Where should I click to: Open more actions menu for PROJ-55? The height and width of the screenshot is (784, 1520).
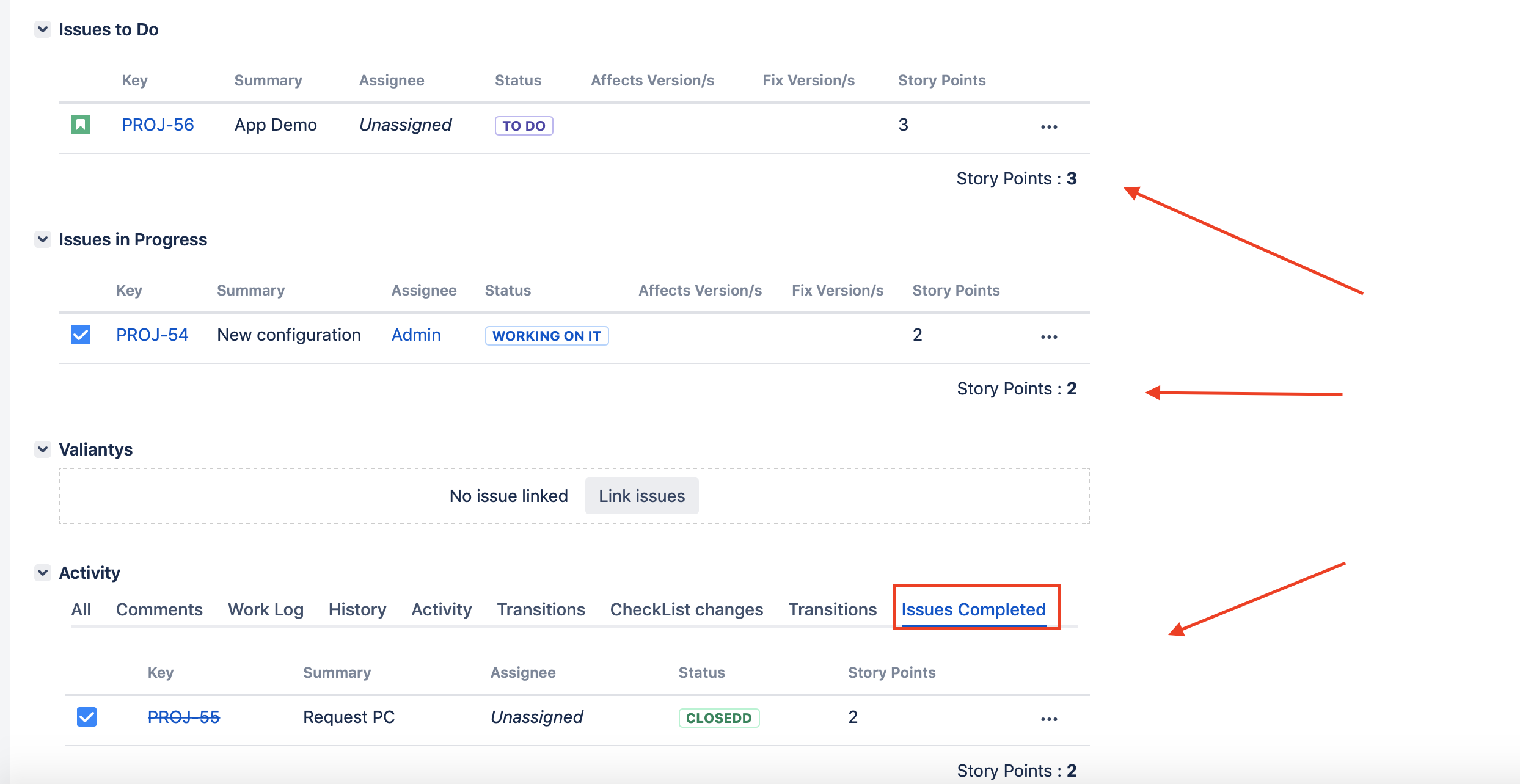point(1048,719)
